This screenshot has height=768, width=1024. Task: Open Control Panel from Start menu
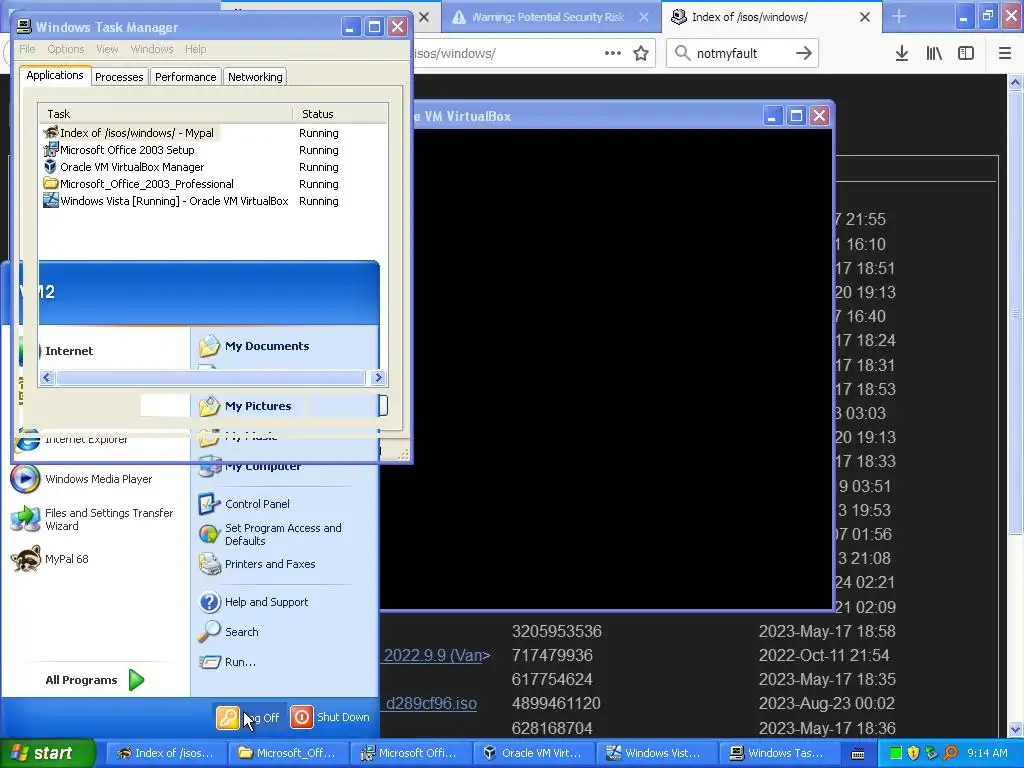coord(244,504)
